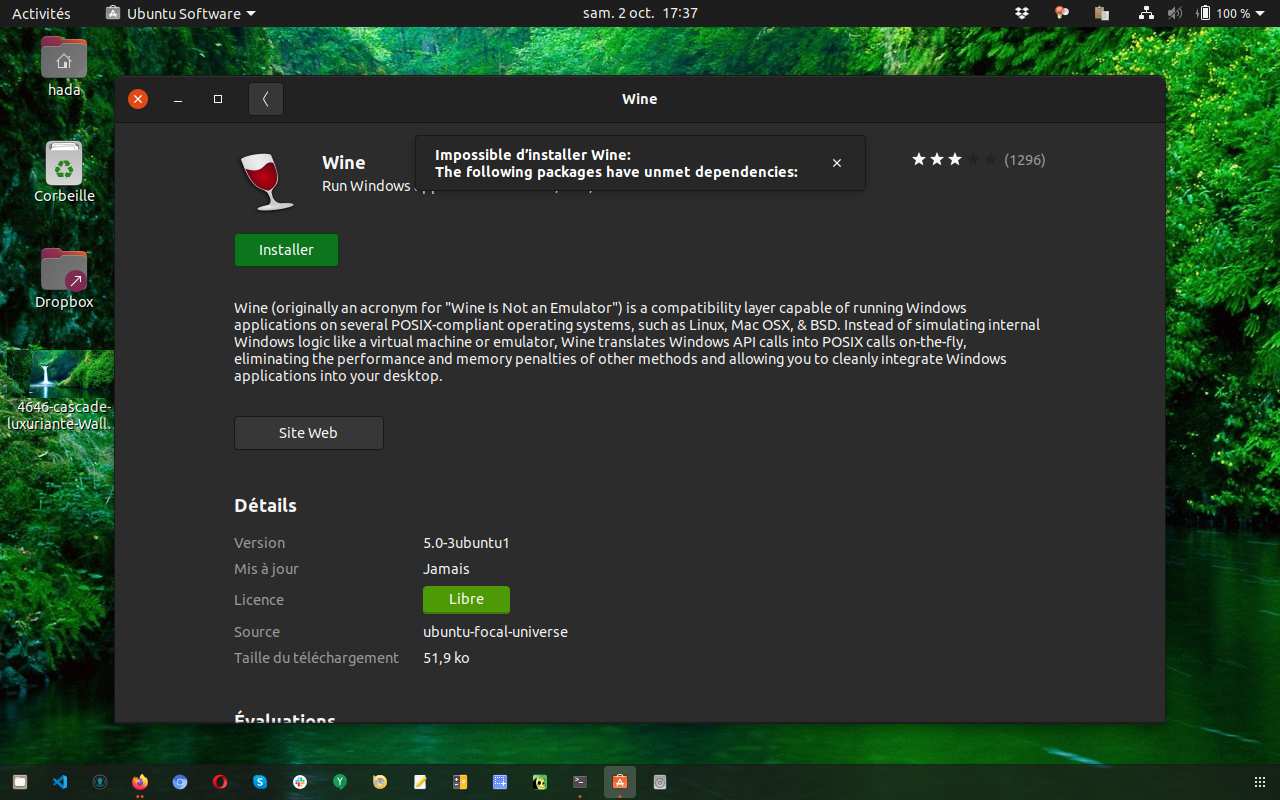The image size is (1280, 800).
Task: Open the green Y app in dock
Action: (340, 782)
